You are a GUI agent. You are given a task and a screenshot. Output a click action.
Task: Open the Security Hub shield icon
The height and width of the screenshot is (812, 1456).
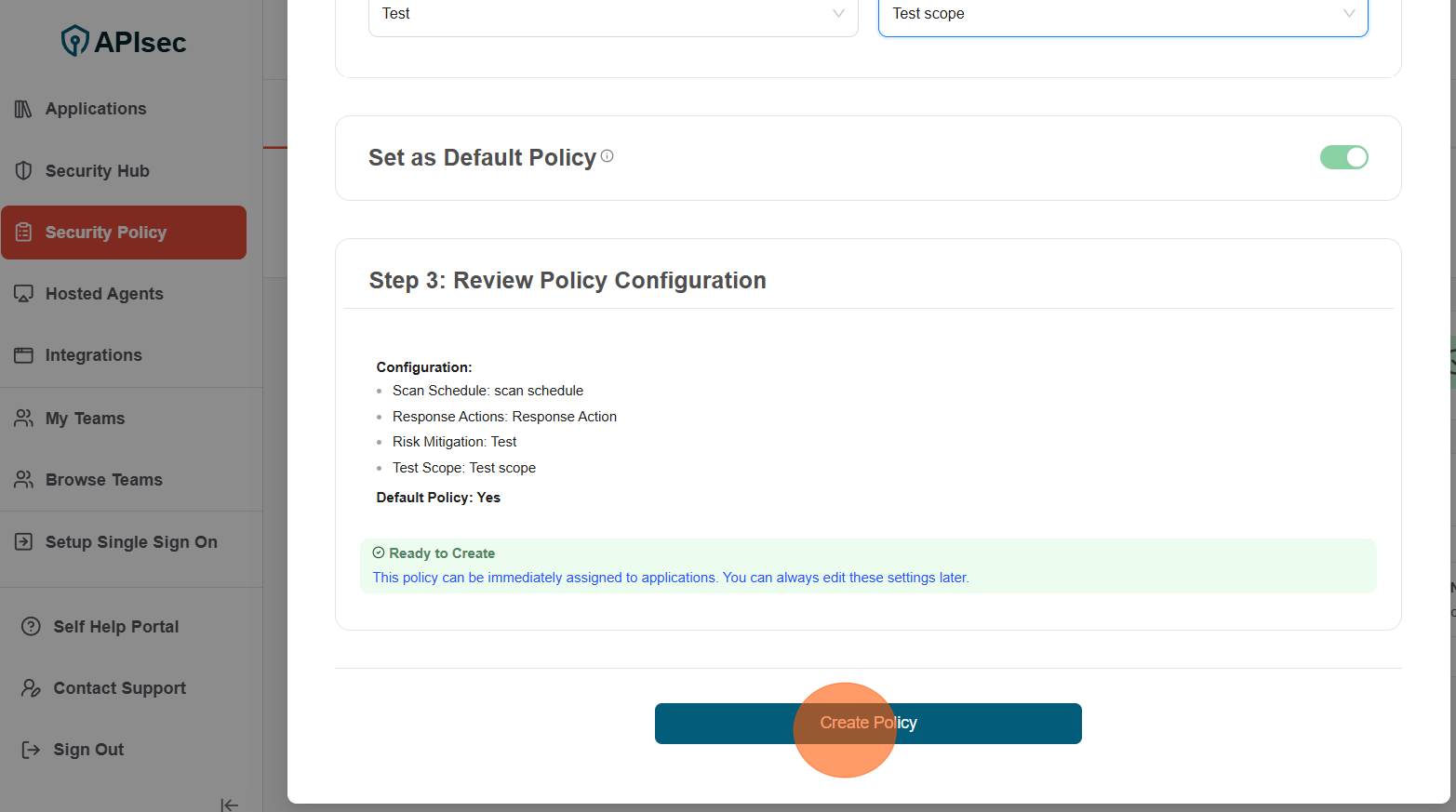pyautogui.click(x=24, y=170)
